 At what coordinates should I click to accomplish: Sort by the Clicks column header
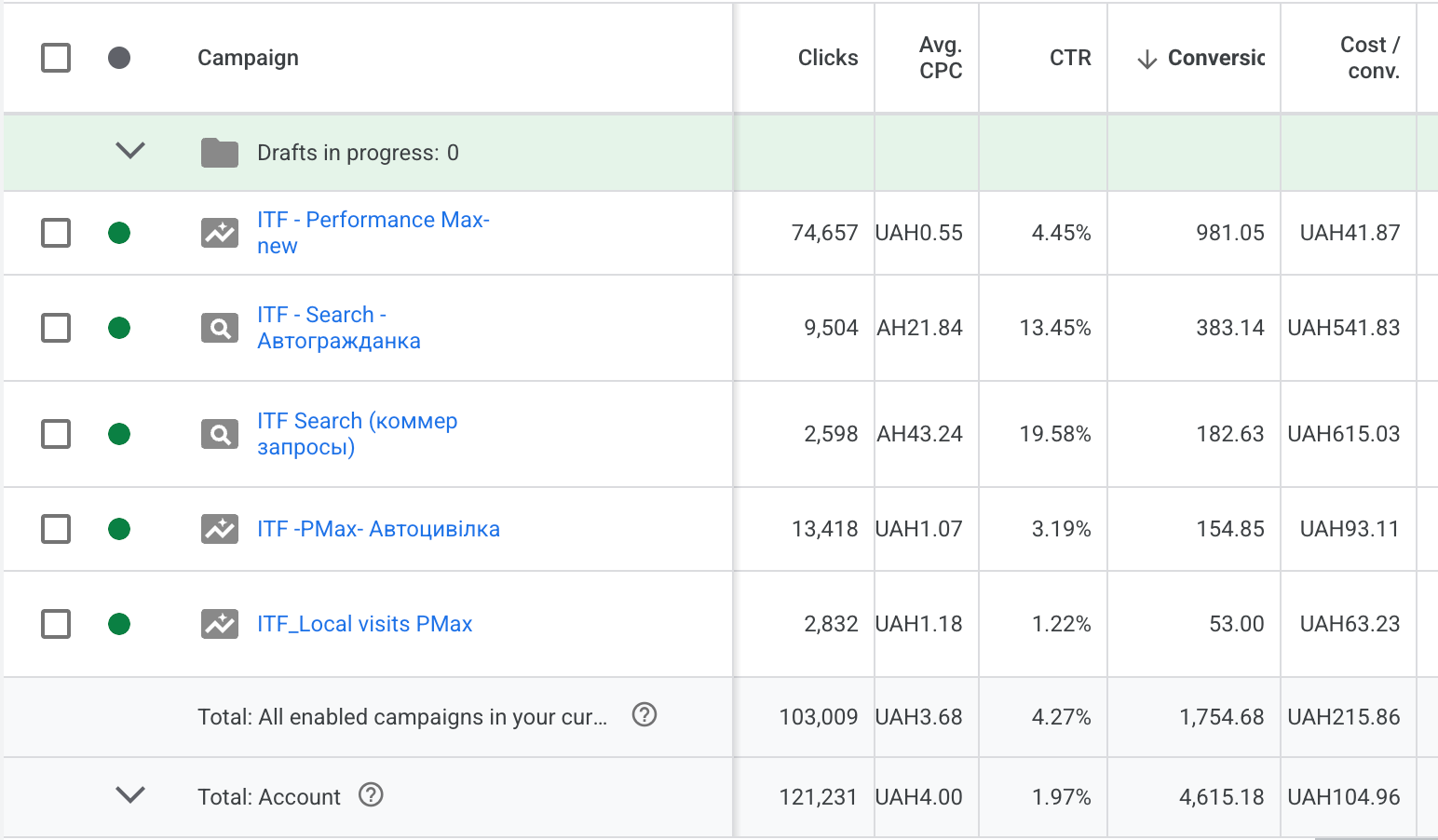827,58
